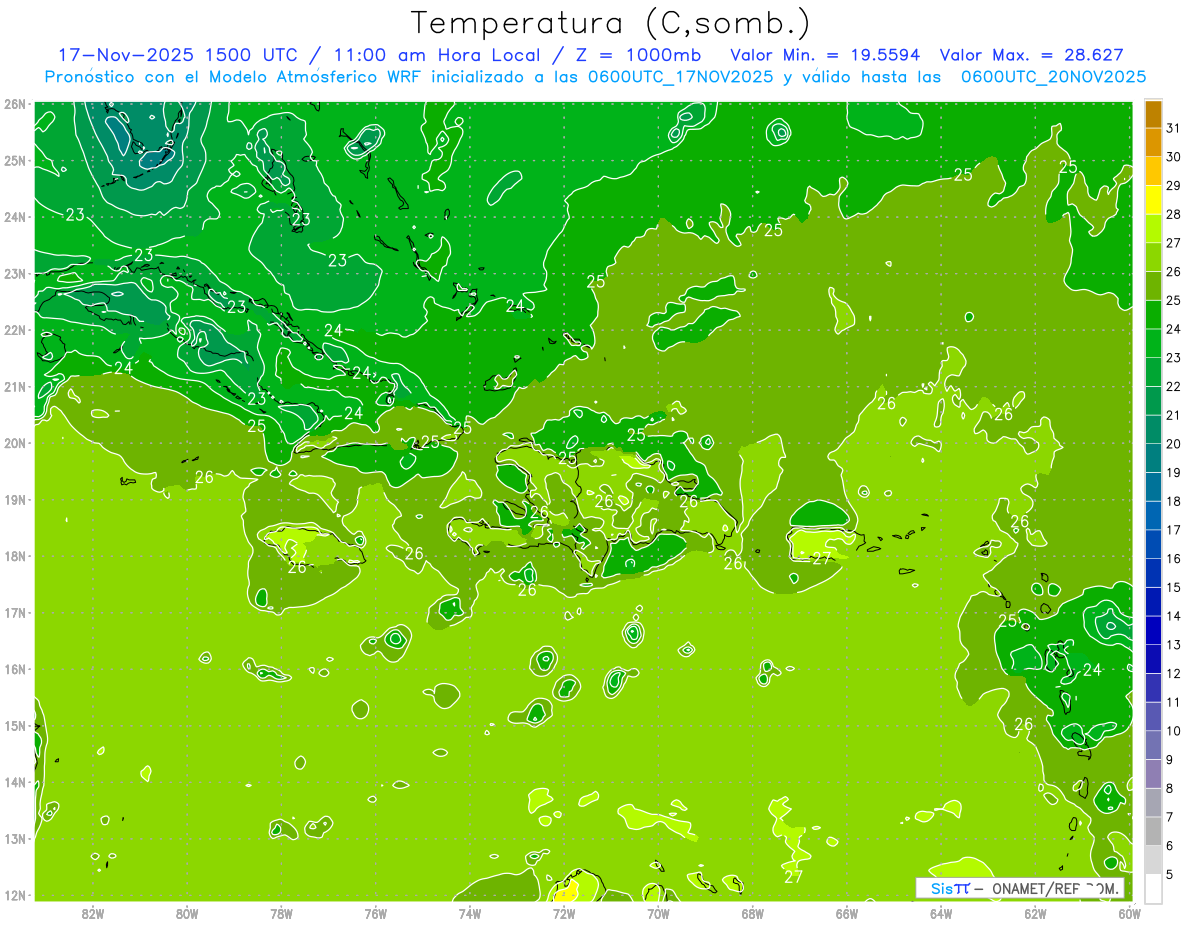Pick the yellow colorbar swatch between 28 and 29

pyautogui.click(x=1153, y=200)
